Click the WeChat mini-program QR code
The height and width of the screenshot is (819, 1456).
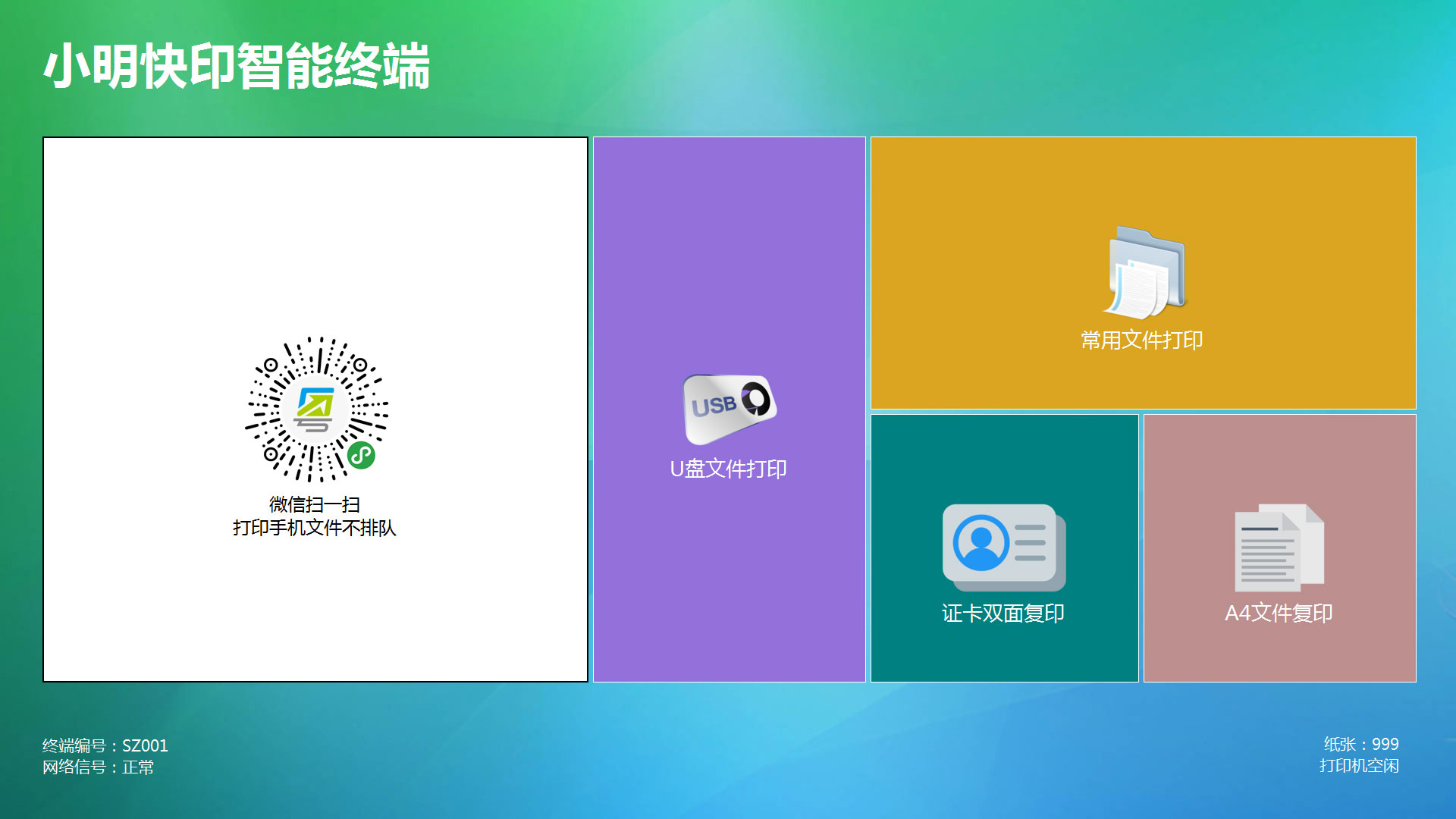pyautogui.click(x=316, y=409)
